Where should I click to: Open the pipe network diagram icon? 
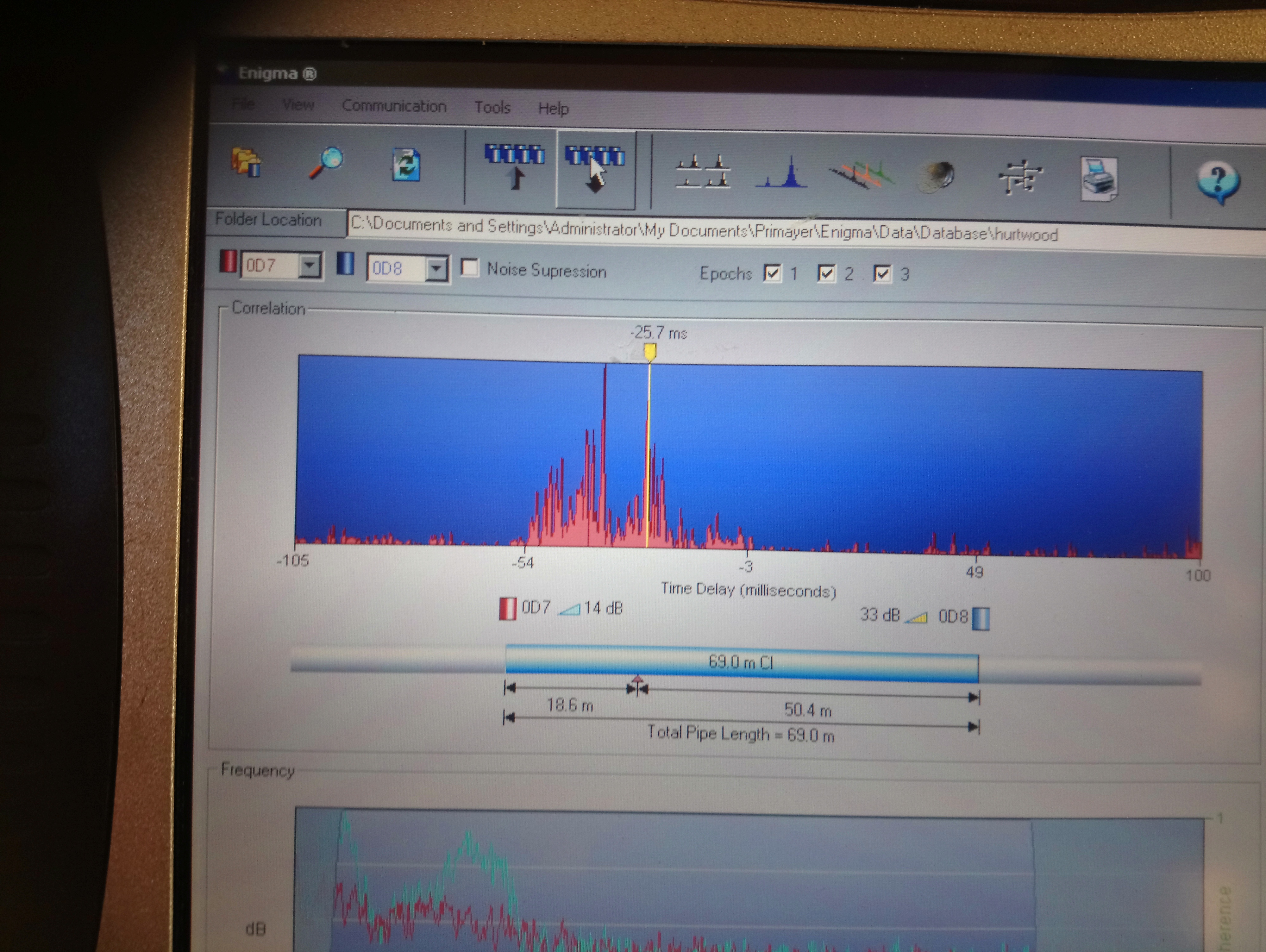pos(1020,178)
